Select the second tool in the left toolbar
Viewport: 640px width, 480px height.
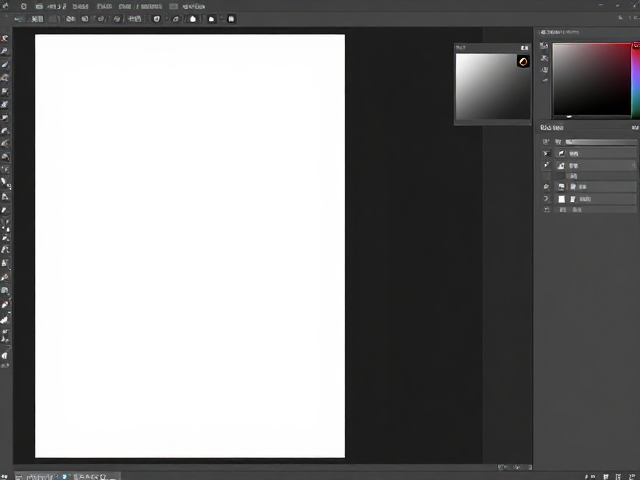tap(4, 51)
